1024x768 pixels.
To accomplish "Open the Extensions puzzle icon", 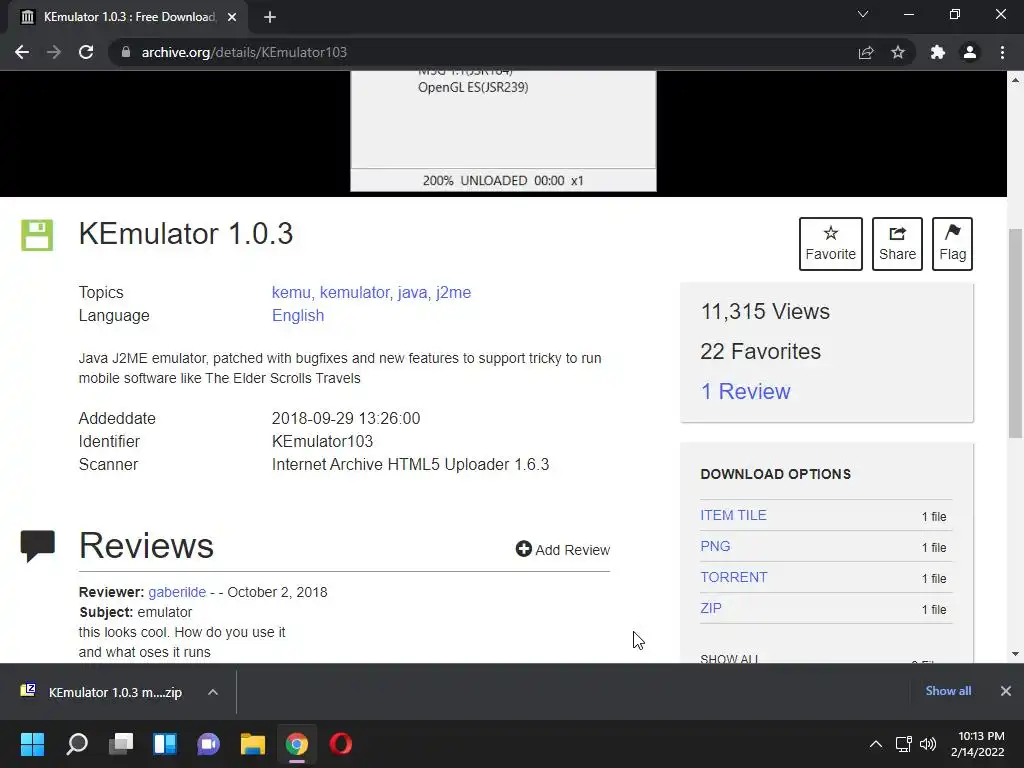I will click(x=938, y=52).
